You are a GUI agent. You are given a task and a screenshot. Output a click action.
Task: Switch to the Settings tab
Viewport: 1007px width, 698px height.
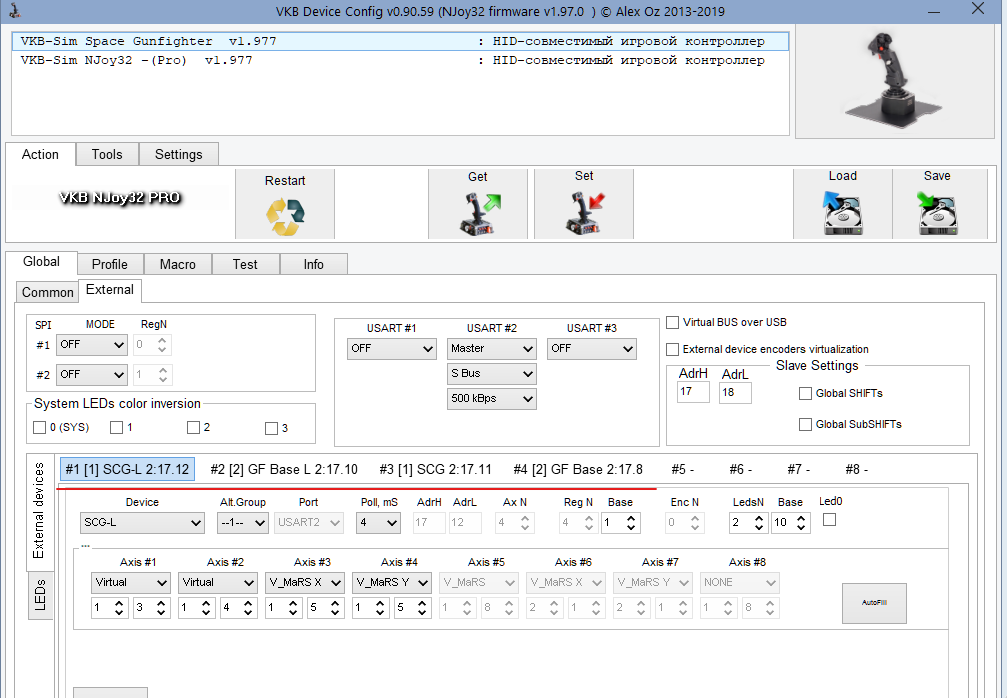(x=179, y=154)
